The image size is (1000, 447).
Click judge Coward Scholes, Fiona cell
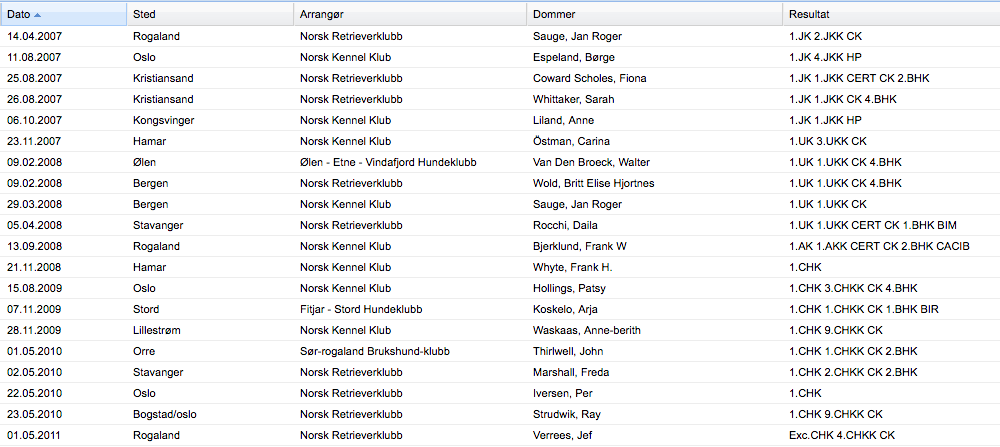pos(654,78)
